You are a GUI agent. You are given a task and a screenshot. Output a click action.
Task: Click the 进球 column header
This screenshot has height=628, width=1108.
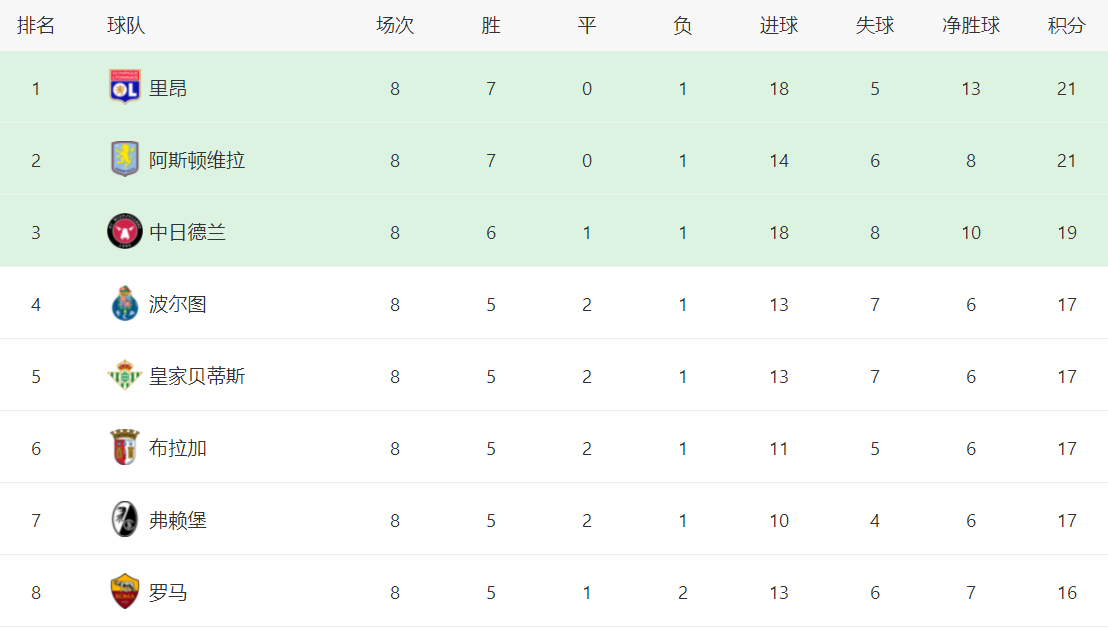[779, 26]
